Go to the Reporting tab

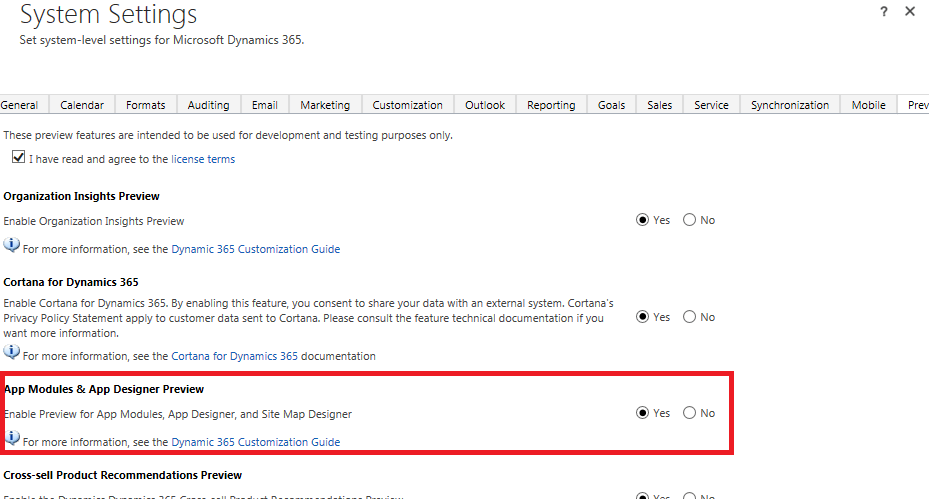tap(551, 105)
